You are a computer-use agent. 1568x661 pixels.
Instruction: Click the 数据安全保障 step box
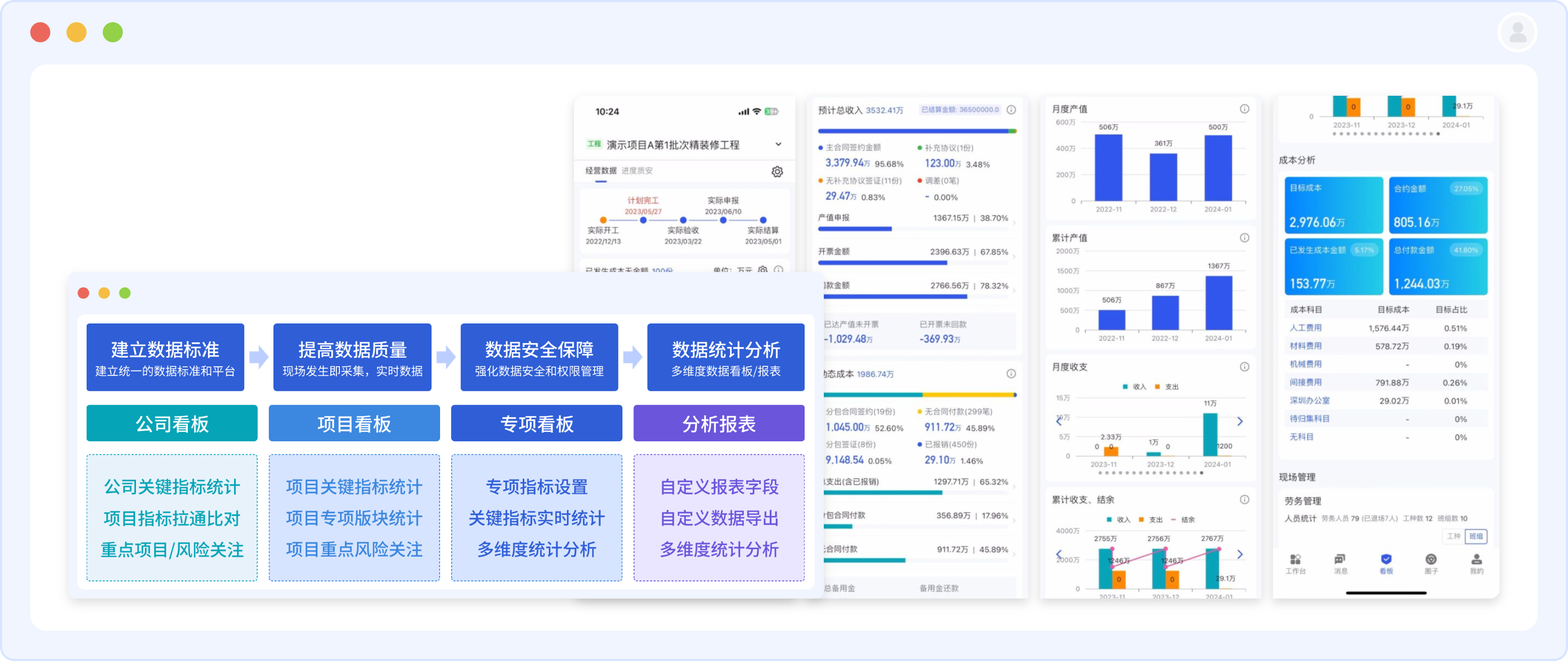tap(539, 357)
